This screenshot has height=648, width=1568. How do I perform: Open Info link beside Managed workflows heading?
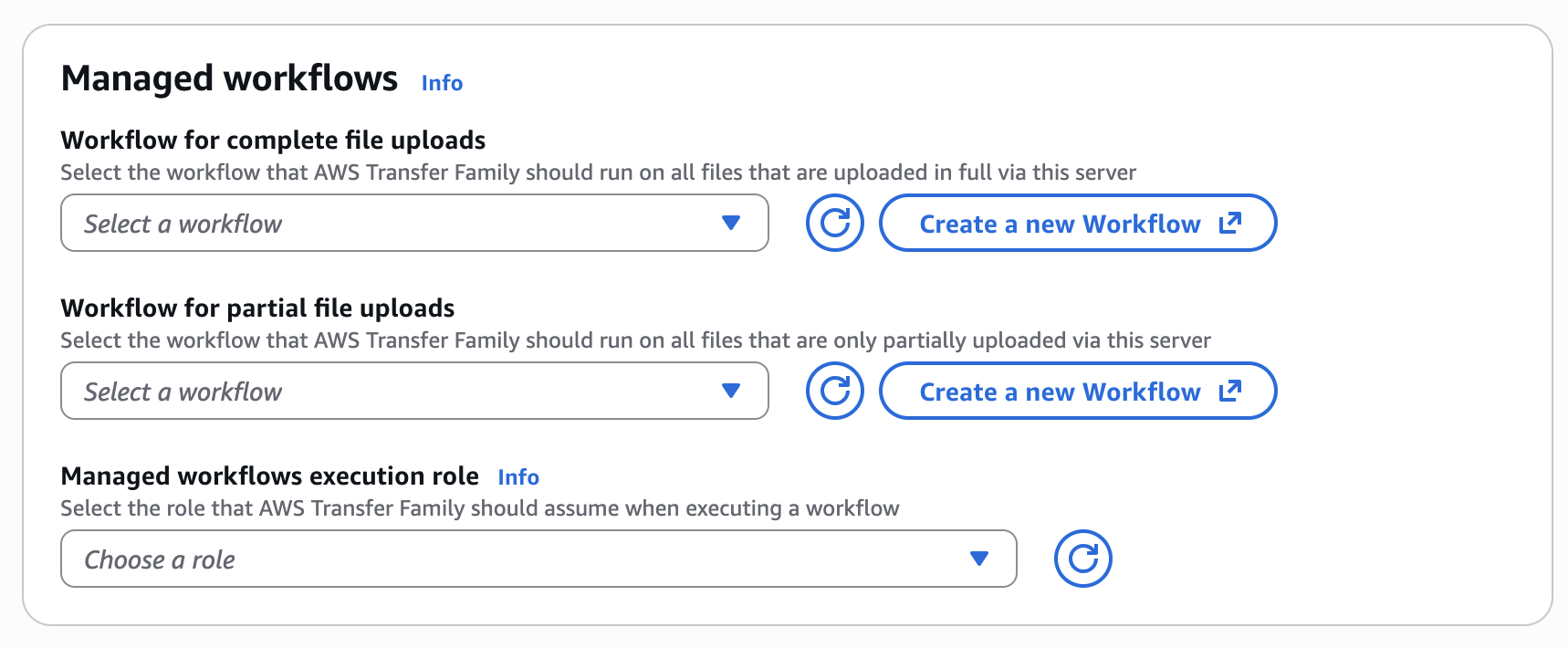(442, 83)
